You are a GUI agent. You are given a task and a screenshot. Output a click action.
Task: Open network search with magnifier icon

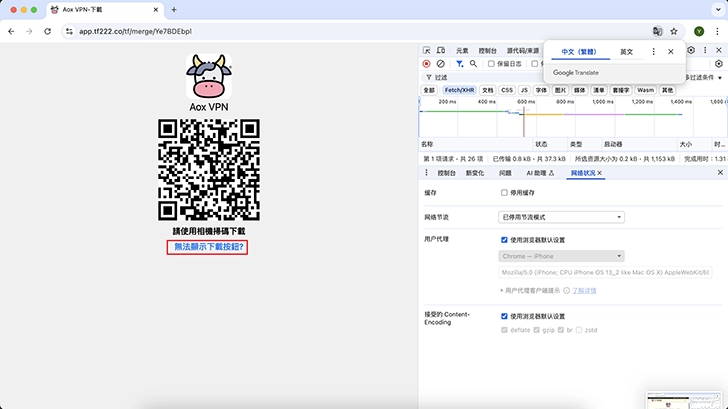[473, 63]
